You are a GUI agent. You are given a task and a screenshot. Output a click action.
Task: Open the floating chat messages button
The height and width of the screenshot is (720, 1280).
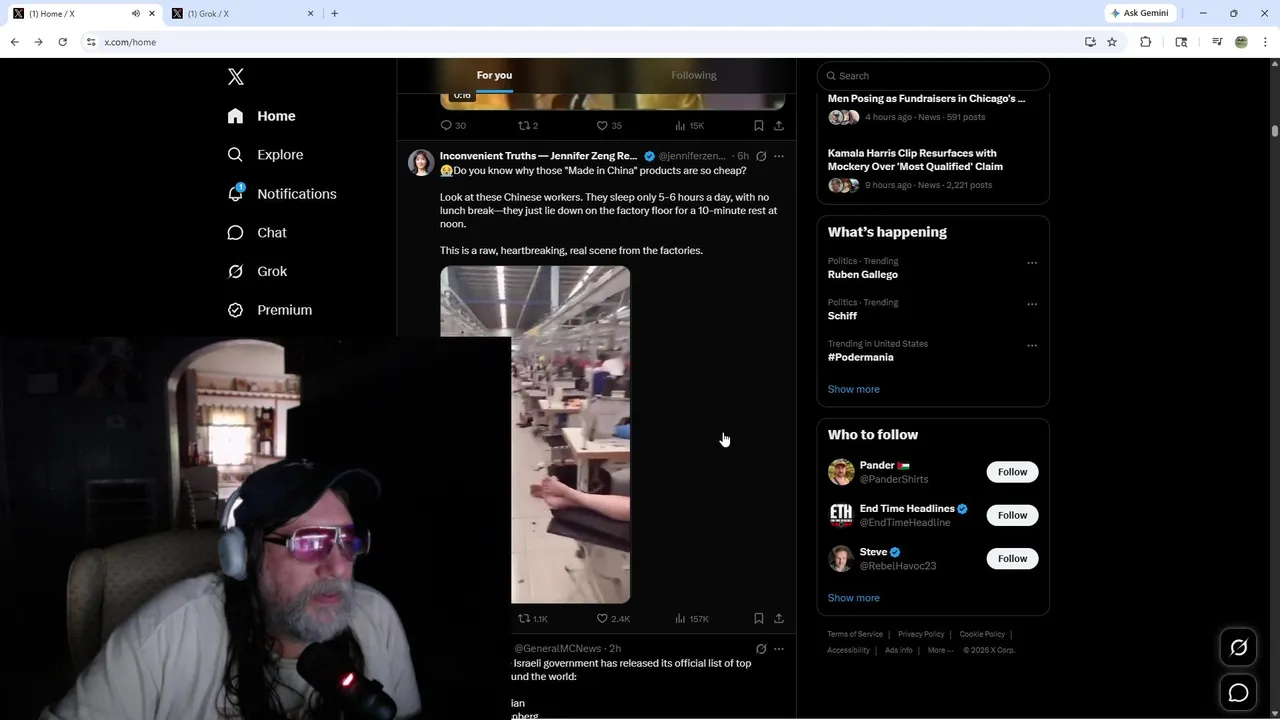(x=1238, y=693)
